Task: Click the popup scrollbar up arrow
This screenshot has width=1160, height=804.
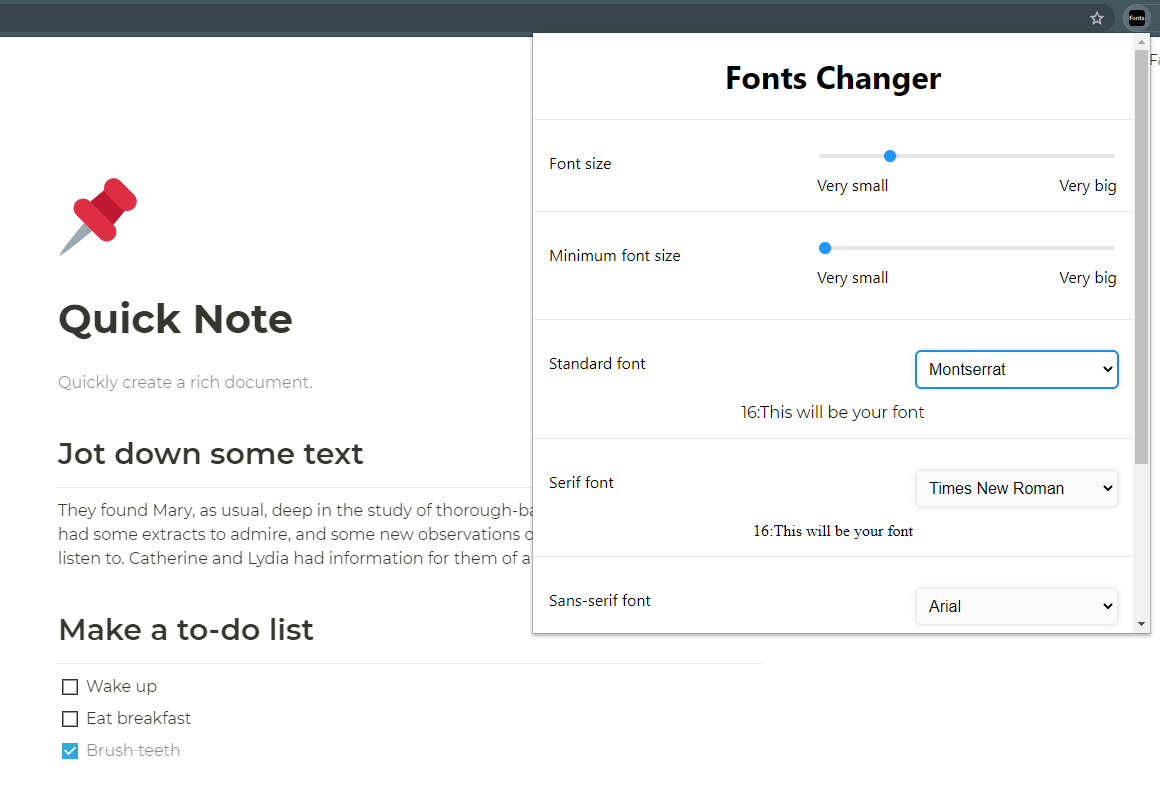Action: [x=1142, y=42]
